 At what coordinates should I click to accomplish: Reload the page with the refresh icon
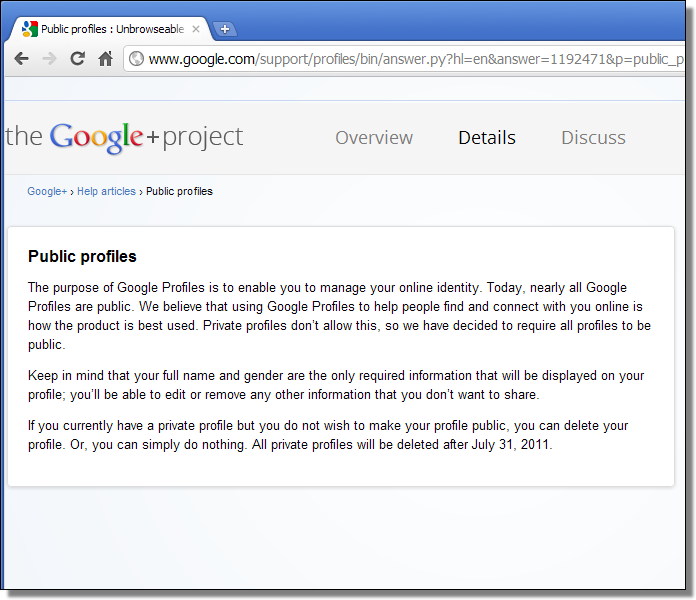[x=78, y=58]
